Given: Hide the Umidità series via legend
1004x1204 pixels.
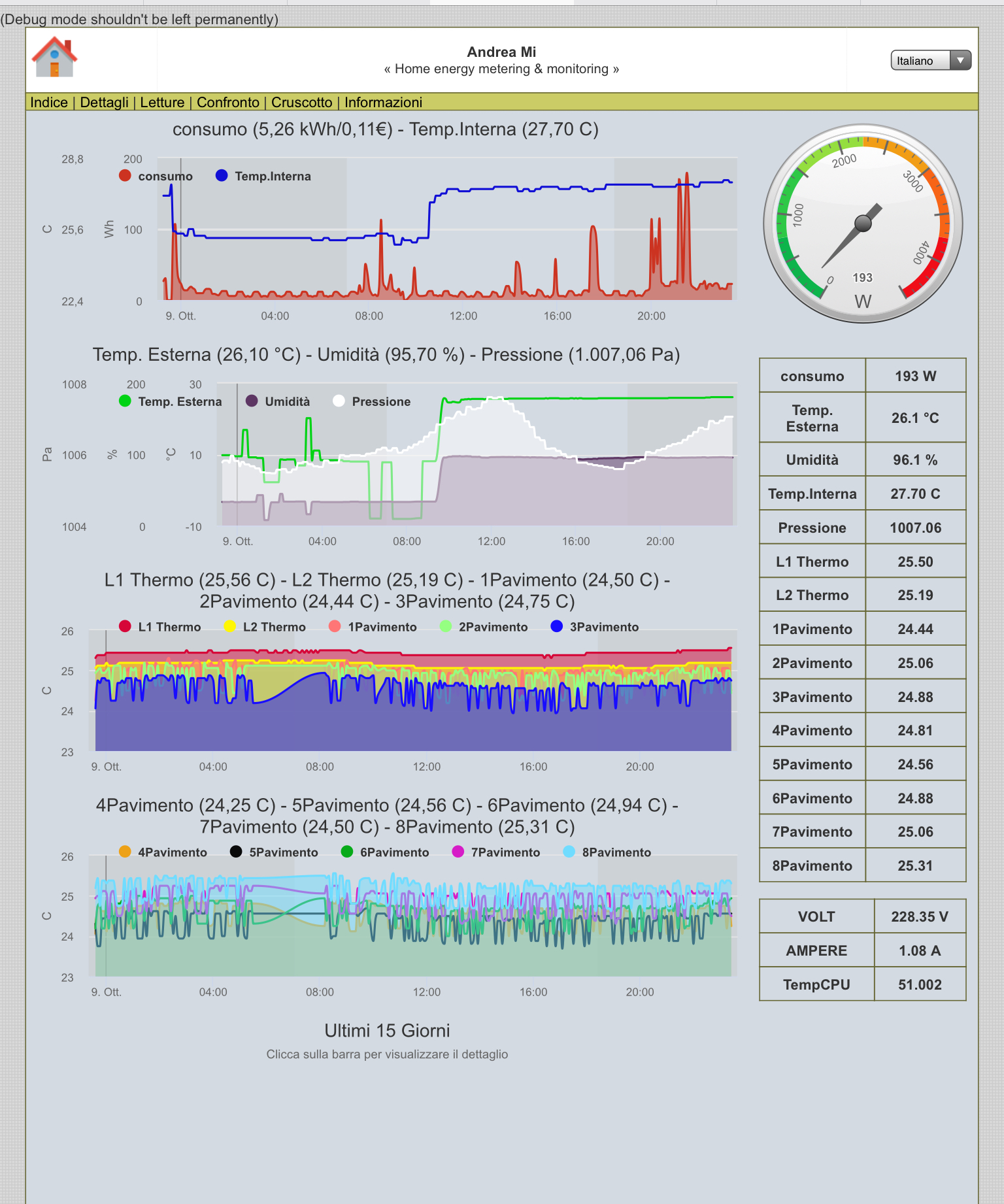Looking at the screenshot, I should [x=278, y=401].
